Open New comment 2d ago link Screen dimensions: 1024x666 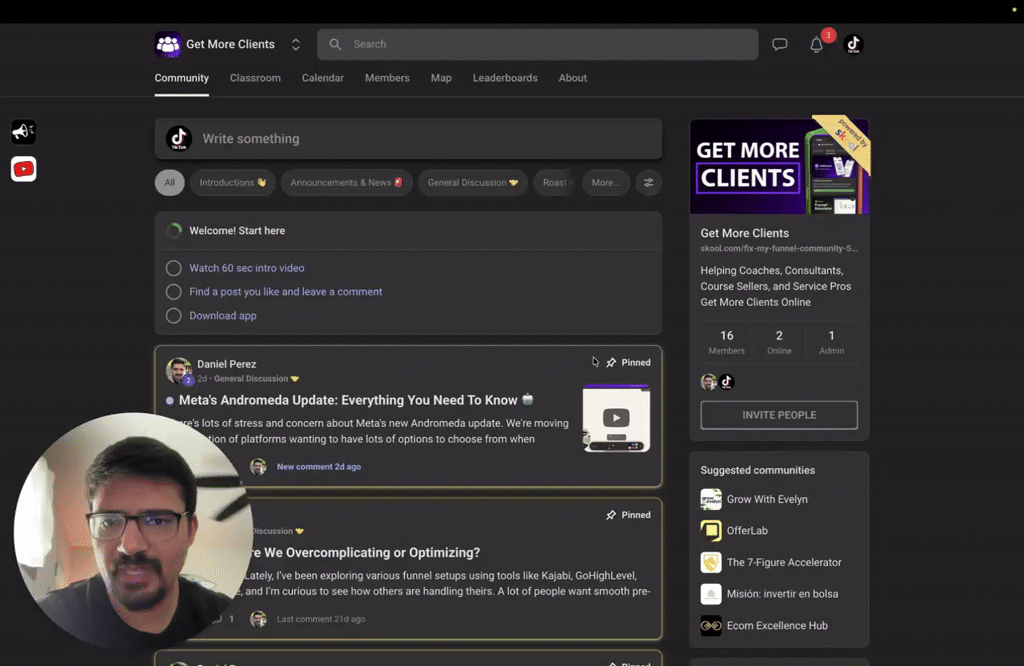(x=319, y=467)
